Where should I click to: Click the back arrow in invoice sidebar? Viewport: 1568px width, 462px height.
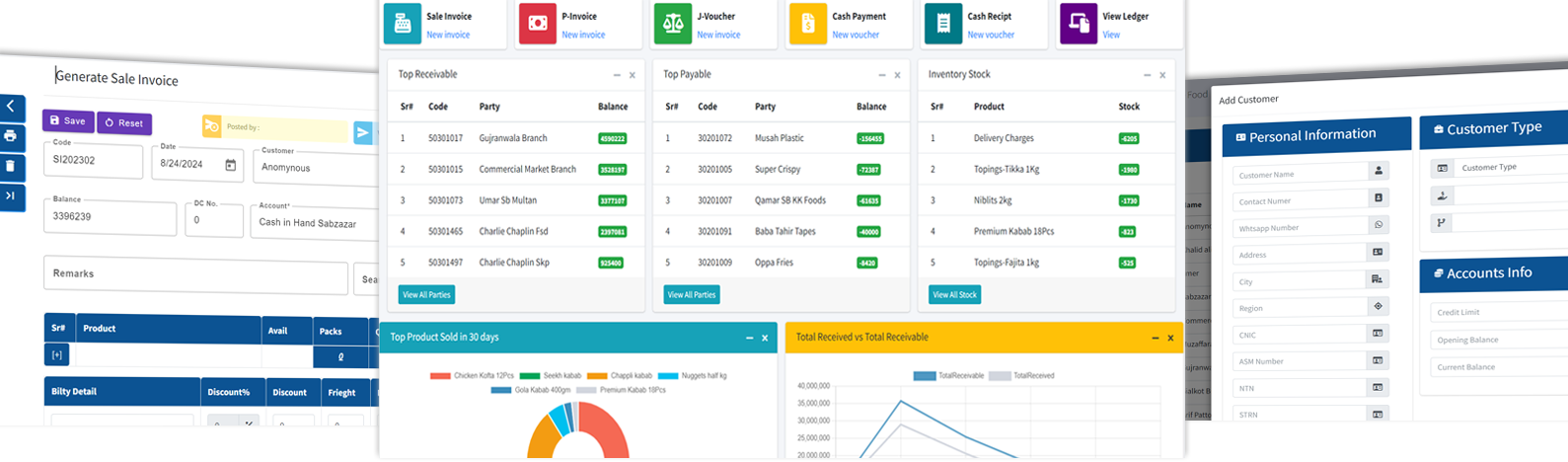11,107
